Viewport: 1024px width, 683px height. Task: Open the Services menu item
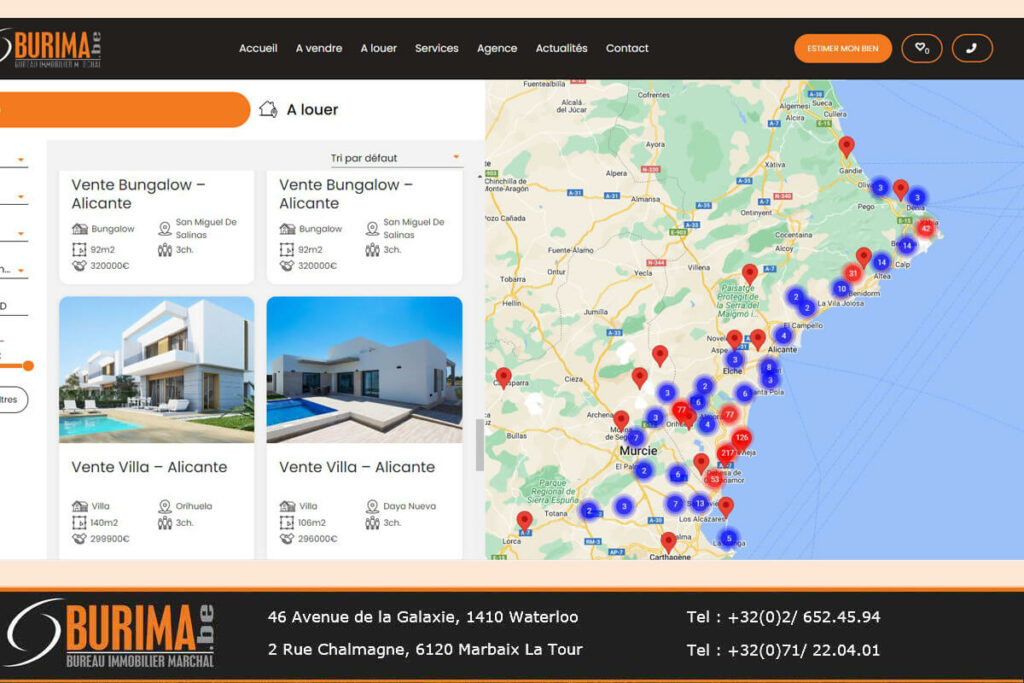coord(437,48)
